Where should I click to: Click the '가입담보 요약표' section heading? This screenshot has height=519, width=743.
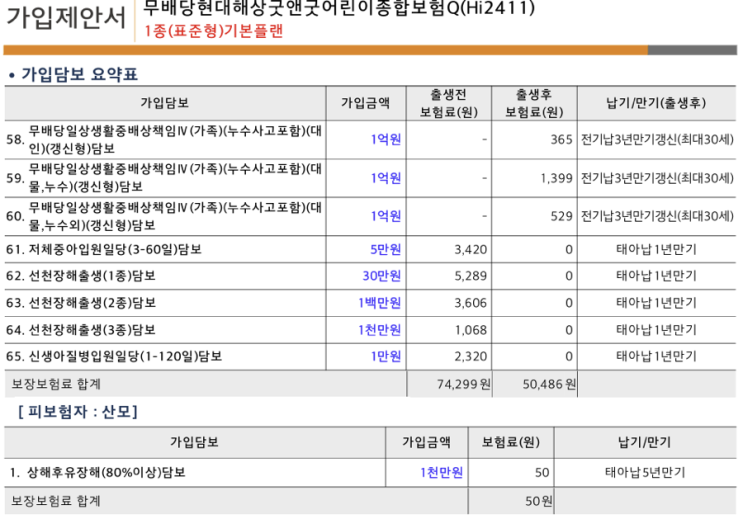click(x=79, y=74)
